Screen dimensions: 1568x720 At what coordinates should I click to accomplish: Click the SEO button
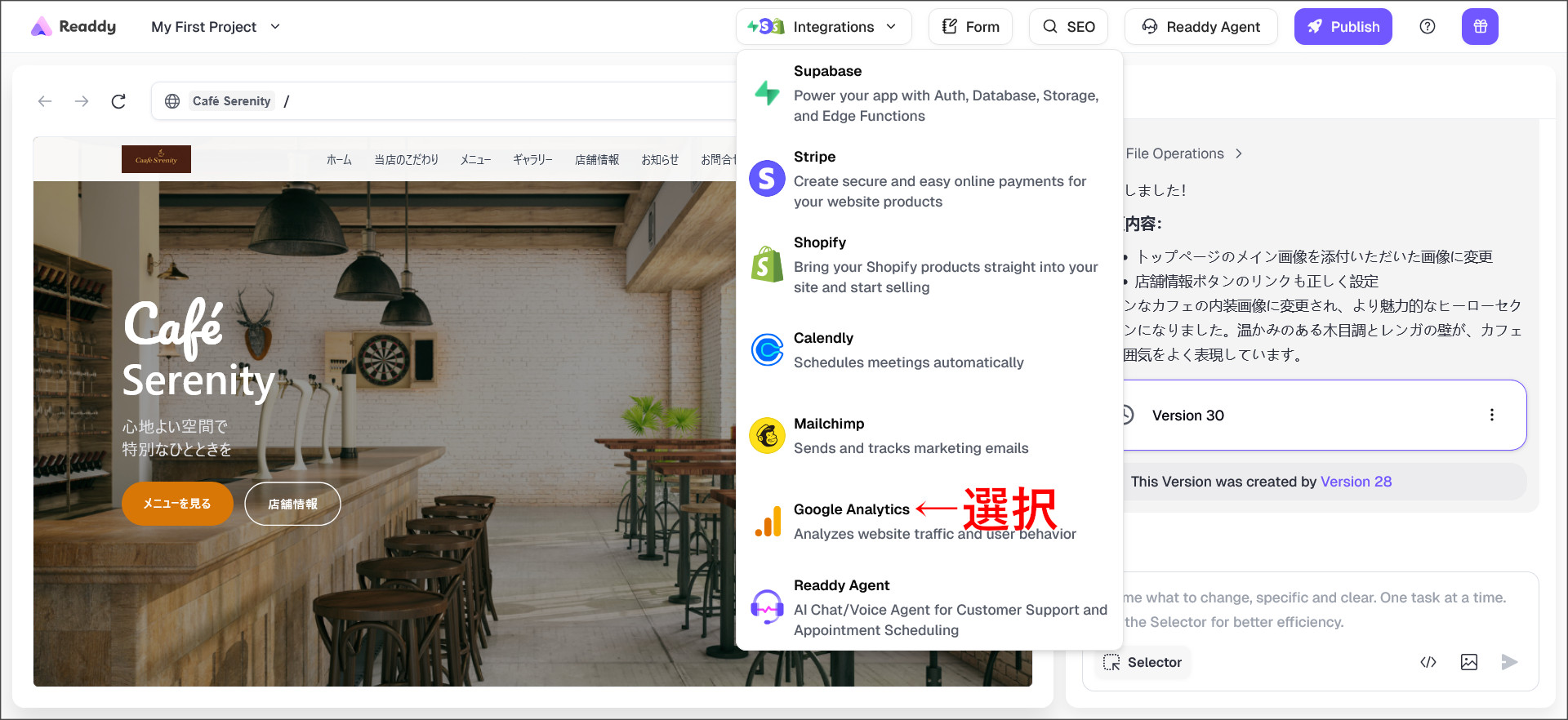[x=1068, y=27]
